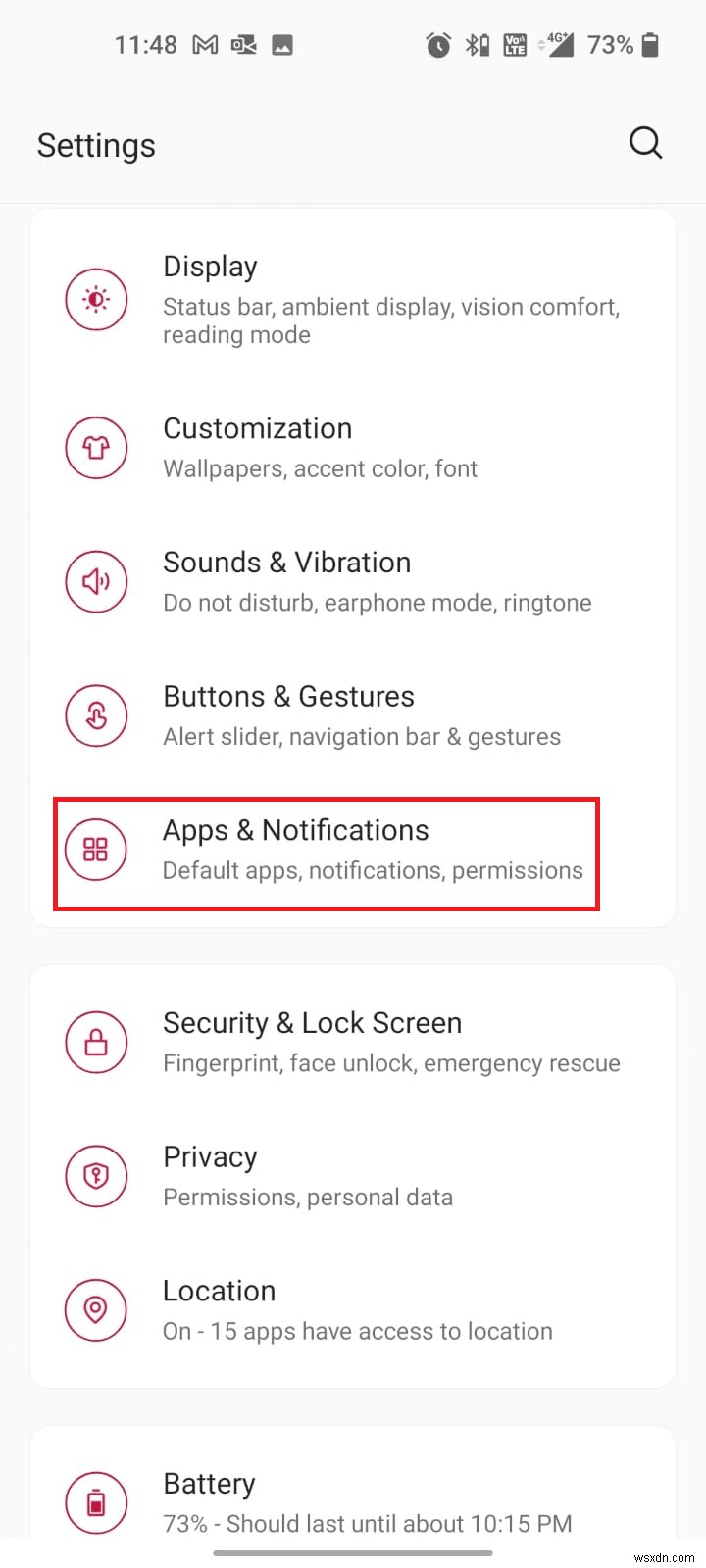The height and width of the screenshot is (1568, 706).
Task: Click the Location pin icon
Action: (96, 1309)
